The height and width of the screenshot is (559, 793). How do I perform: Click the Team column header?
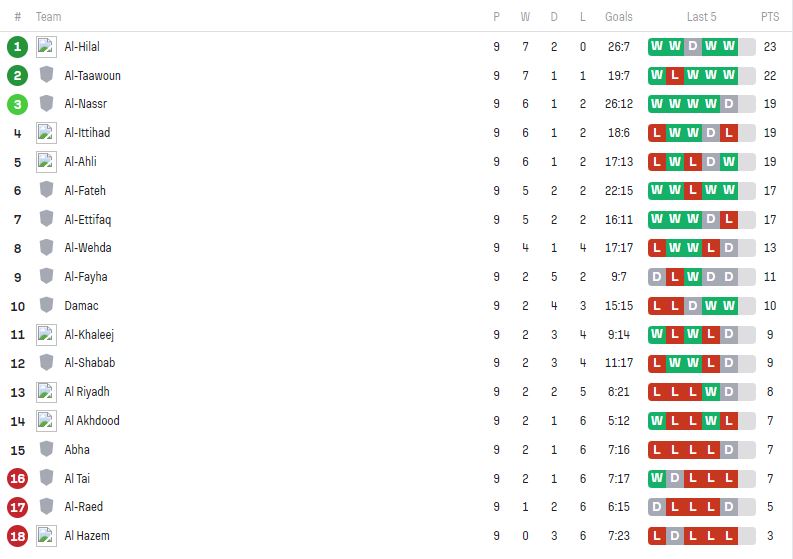pos(49,17)
